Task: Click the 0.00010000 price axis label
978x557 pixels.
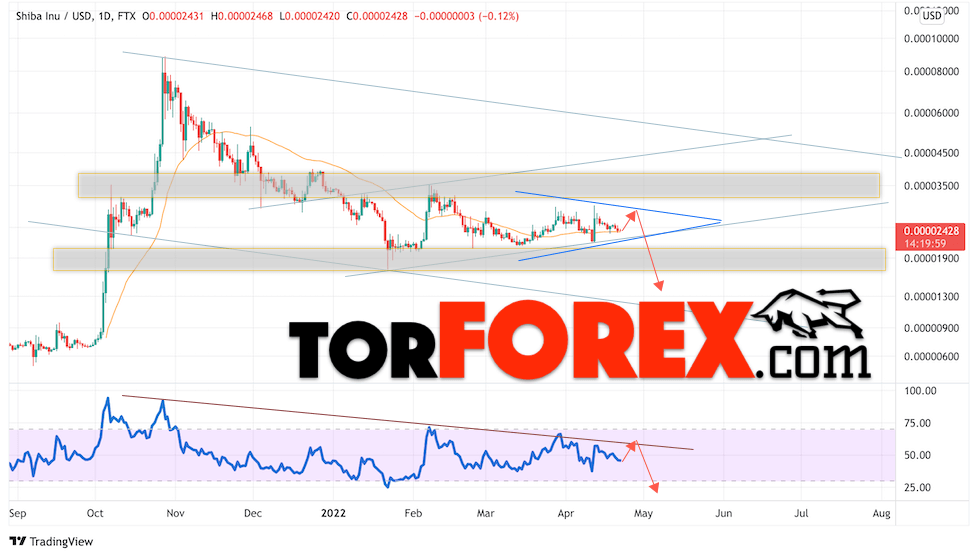Action: (x=931, y=39)
